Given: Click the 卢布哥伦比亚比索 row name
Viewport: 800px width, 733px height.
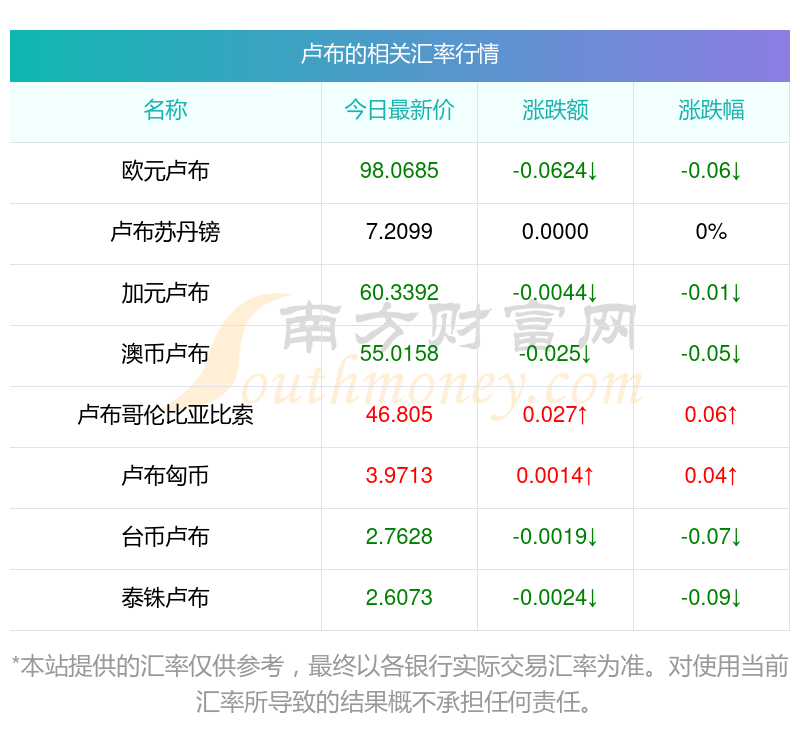Looking at the screenshot, I should 165,415.
